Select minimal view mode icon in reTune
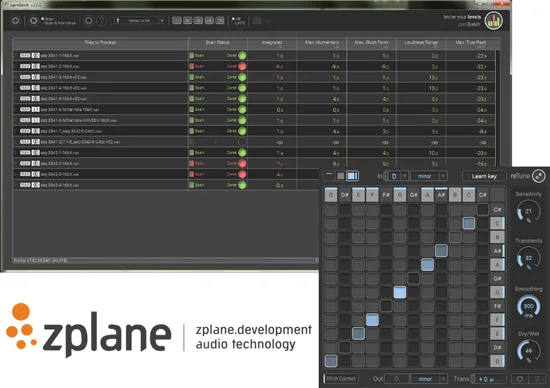 (x=329, y=176)
